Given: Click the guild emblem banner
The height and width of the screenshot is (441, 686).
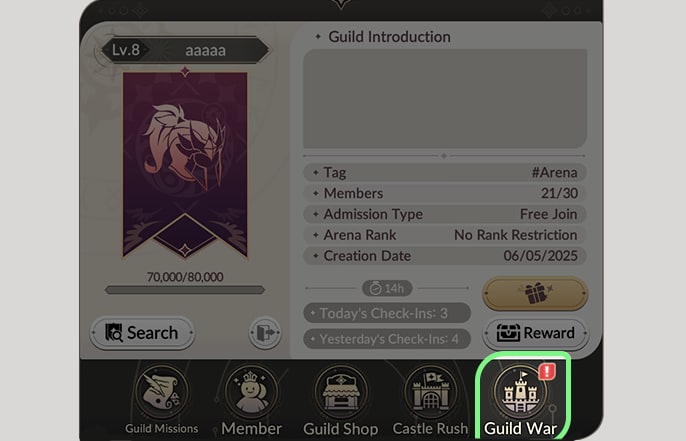Looking at the screenshot, I should pyautogui.click(x=185, y=165).
